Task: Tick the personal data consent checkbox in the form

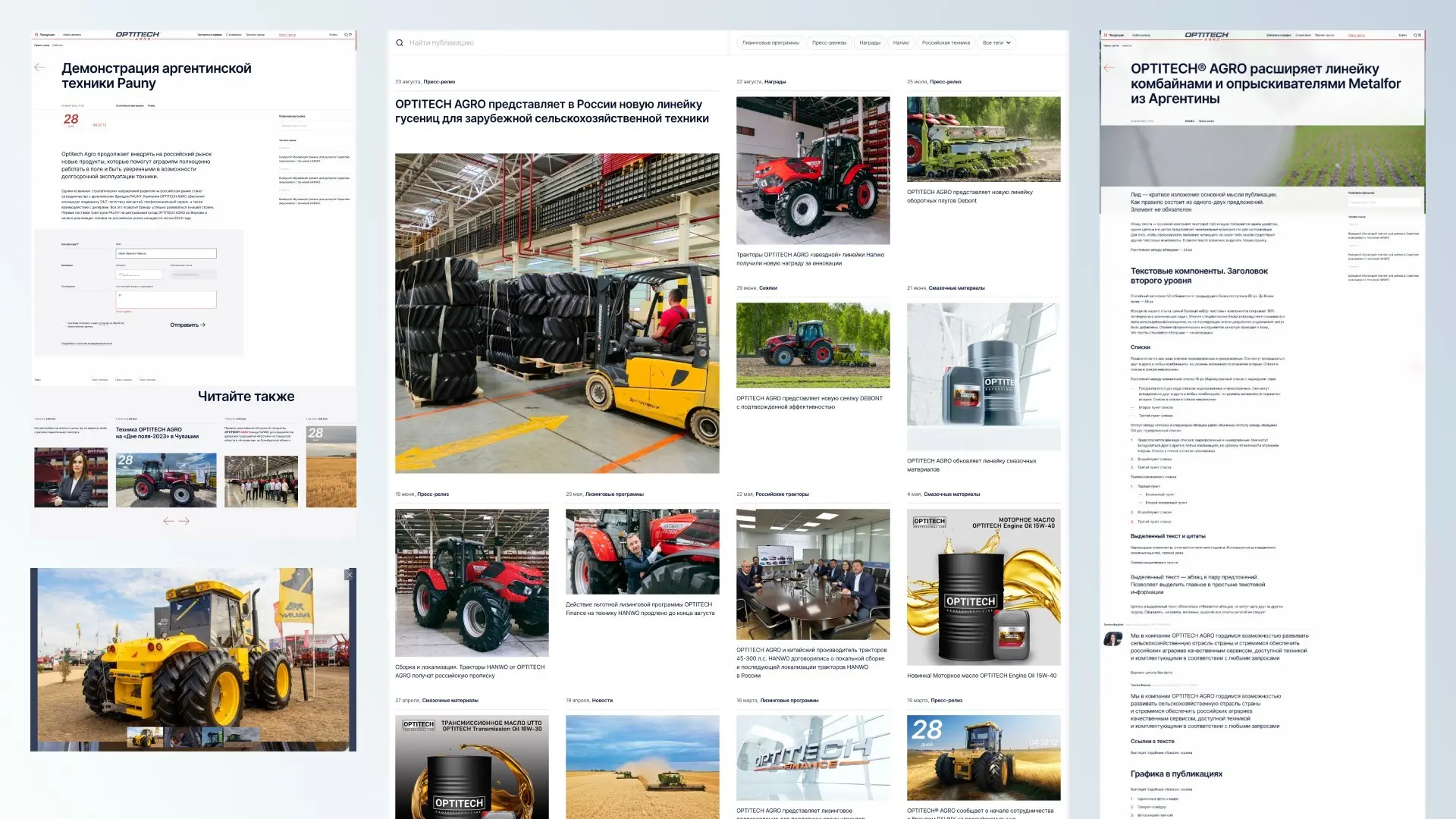Action: tap(64, 323)
